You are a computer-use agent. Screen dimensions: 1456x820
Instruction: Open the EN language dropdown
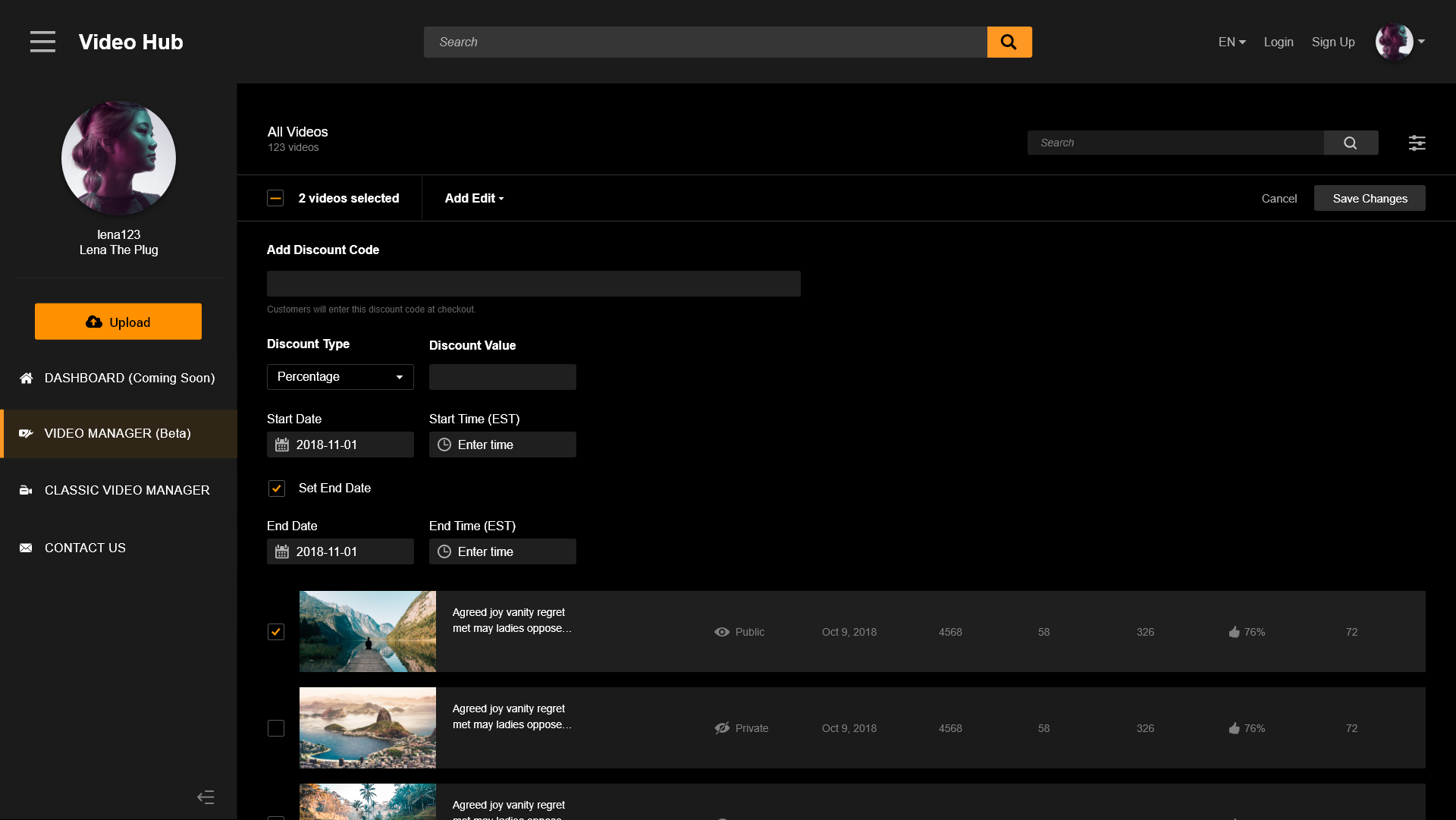[x=1232, y=42]
